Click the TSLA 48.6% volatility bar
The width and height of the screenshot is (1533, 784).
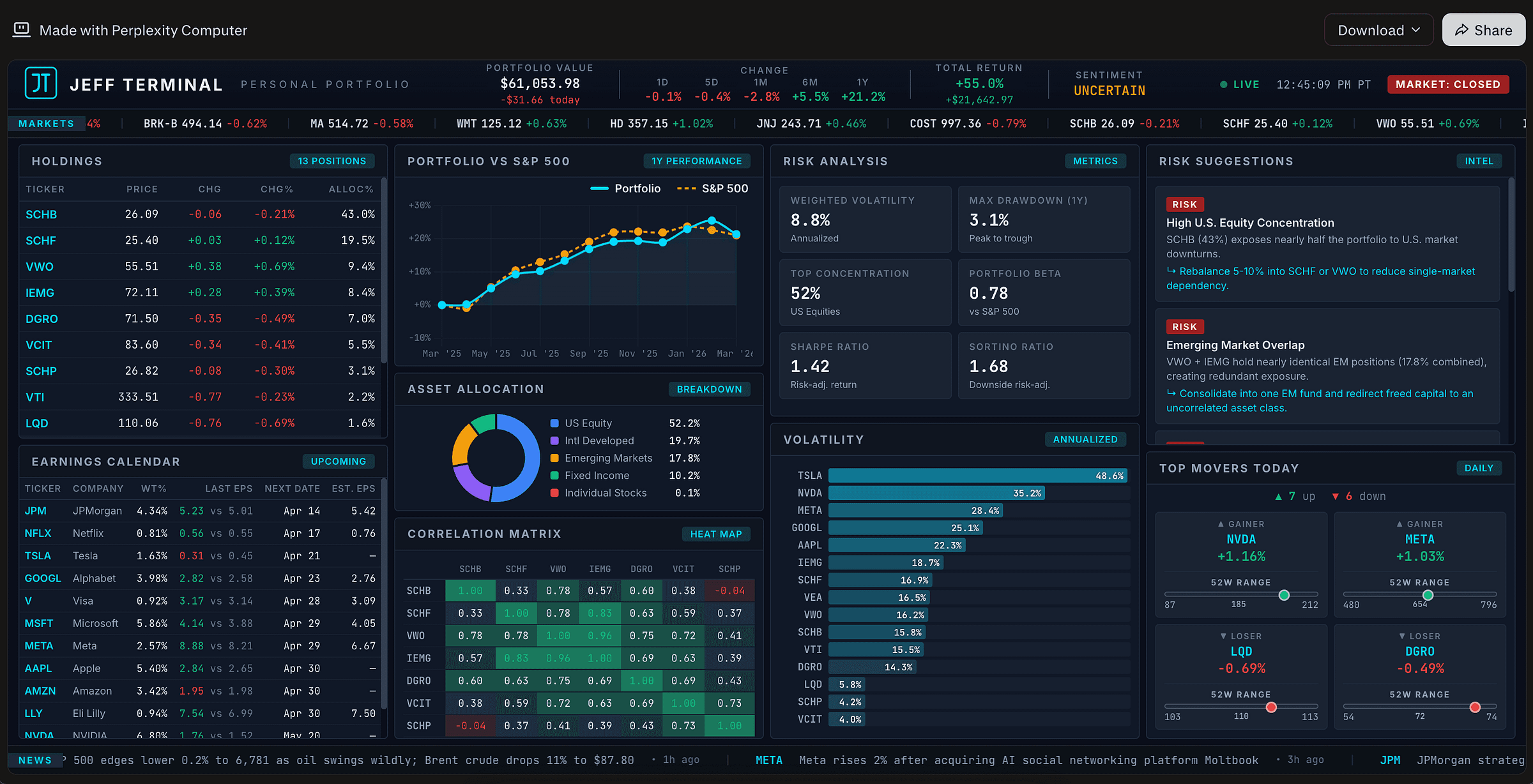[x=977, y=476]
